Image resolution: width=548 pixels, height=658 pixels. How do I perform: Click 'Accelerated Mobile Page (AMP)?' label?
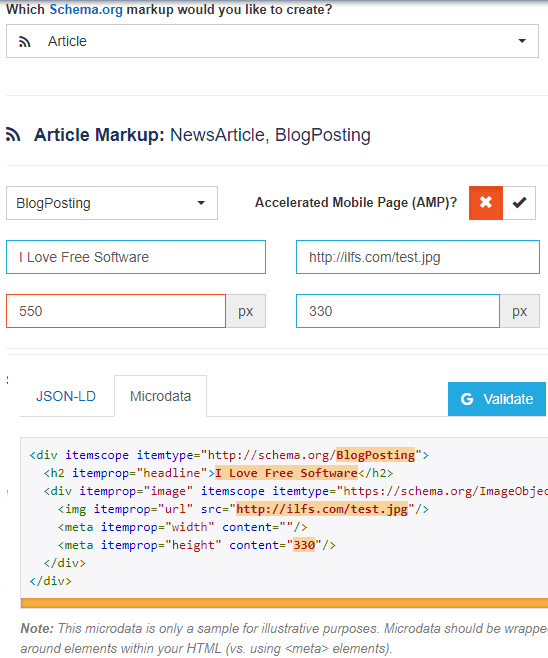(356, 203)
